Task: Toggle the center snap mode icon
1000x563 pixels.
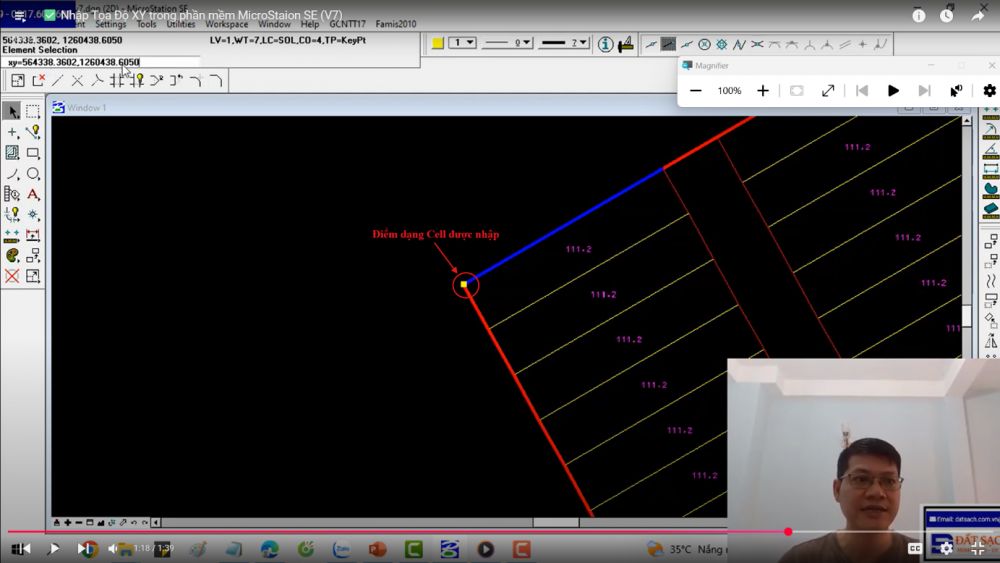Action: point(704,44)
